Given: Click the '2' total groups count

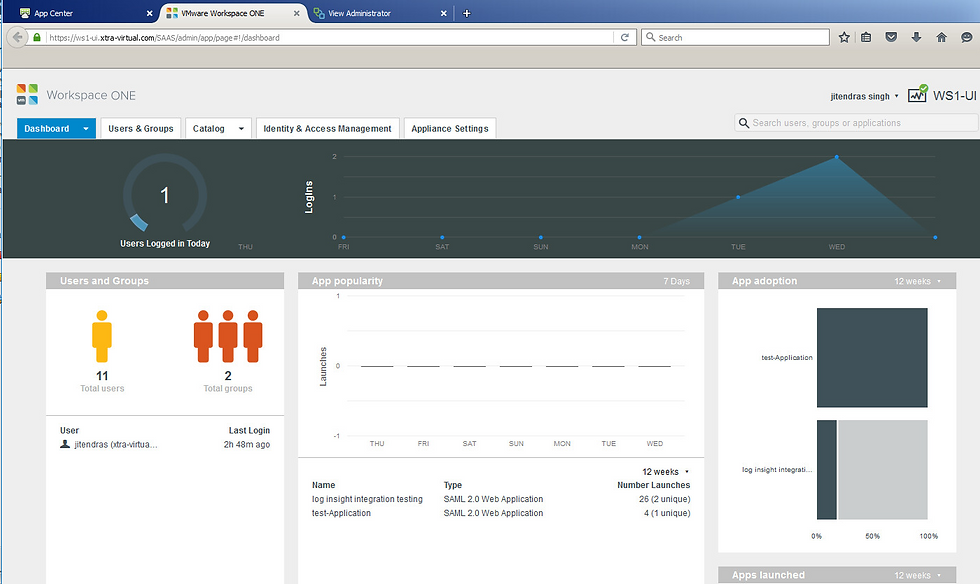Looking at the screenshot, I should (228, 376).
